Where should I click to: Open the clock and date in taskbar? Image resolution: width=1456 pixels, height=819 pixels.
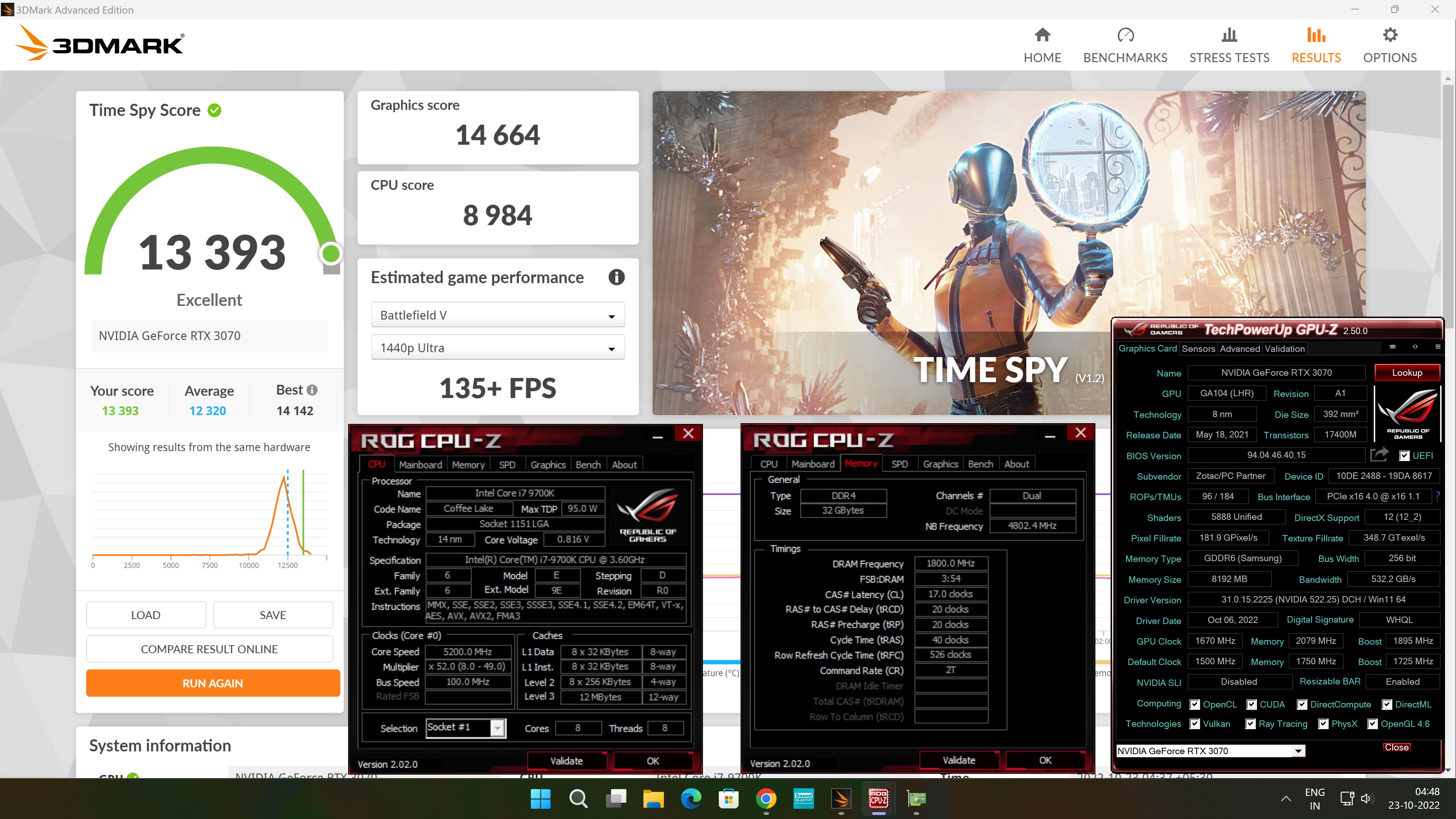(1414, 799)
